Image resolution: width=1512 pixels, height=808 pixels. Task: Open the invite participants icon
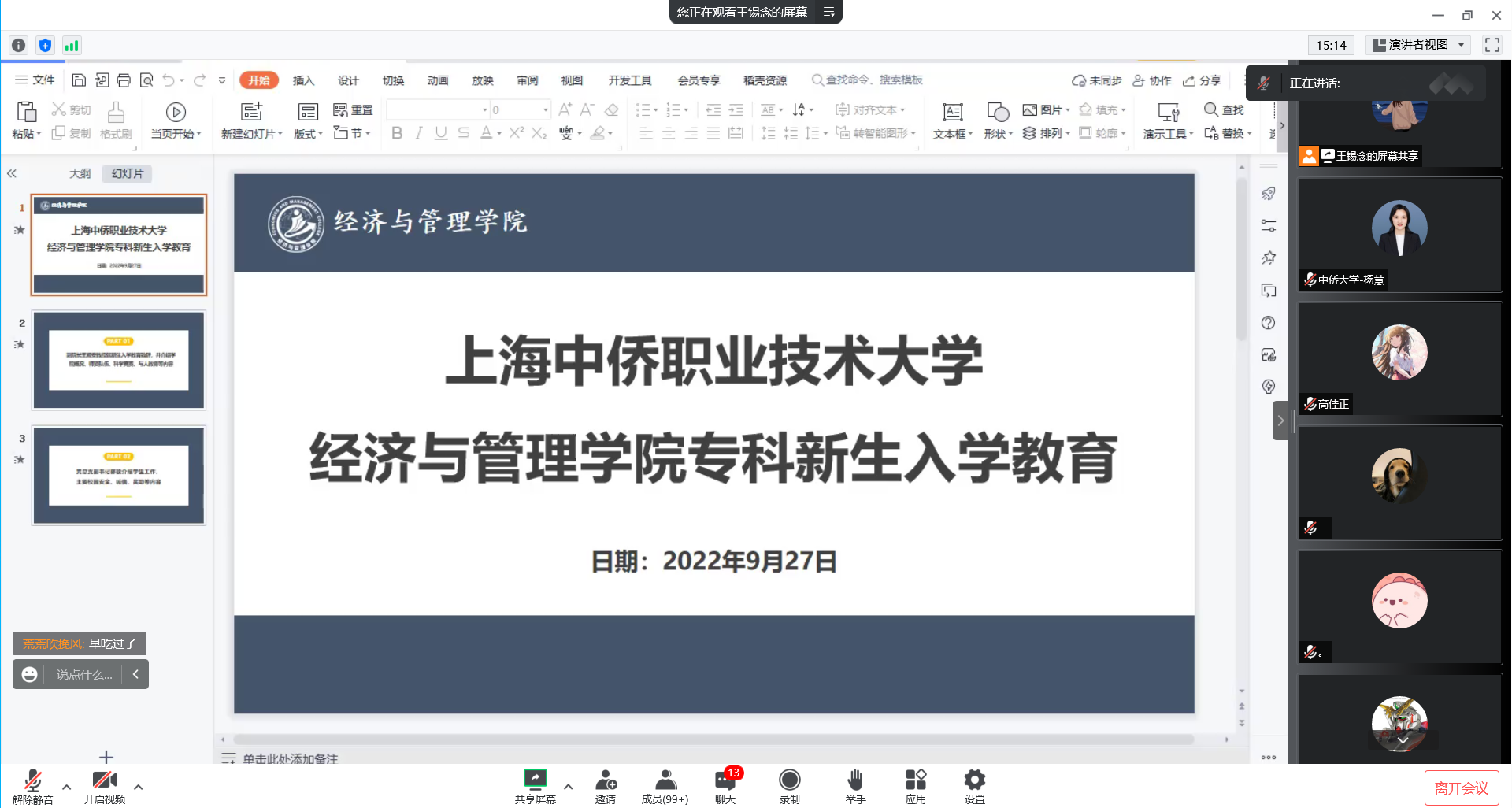(606, 780)
